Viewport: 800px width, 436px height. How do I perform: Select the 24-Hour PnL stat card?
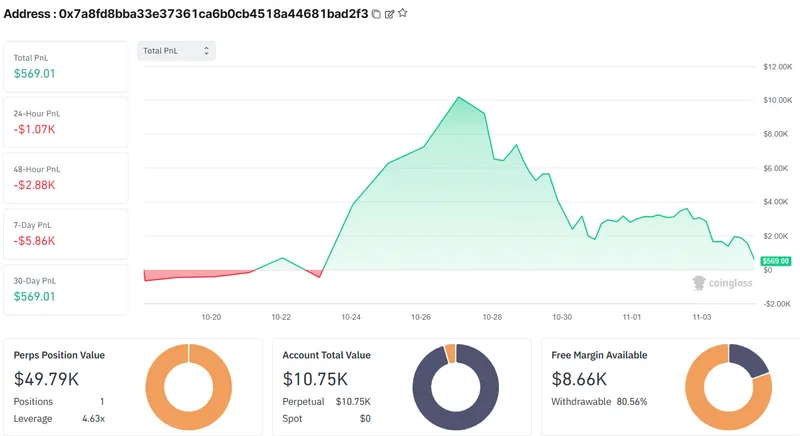[x=66, y=122]
